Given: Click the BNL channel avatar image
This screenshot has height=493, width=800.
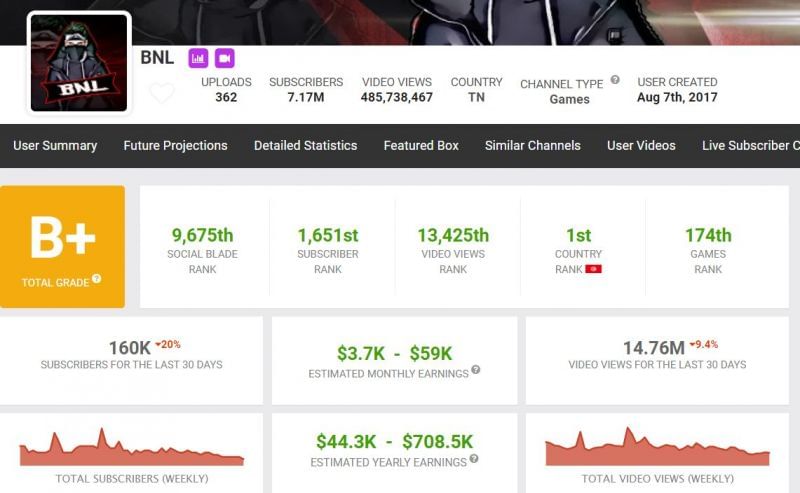Looking at the screenshot, I should [79, 62].
